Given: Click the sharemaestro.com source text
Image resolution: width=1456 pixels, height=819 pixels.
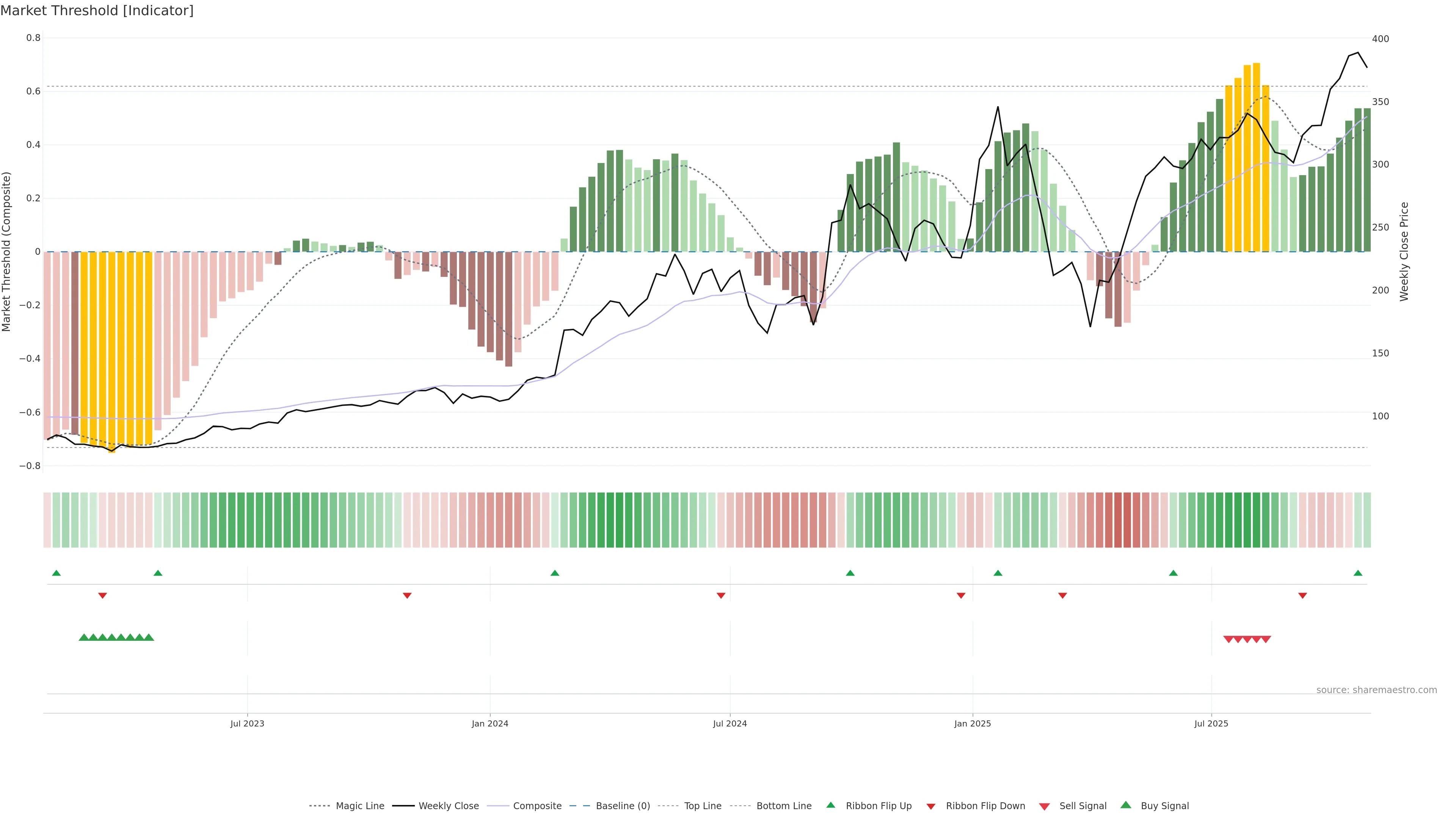Looking at the screenshot, I should (1376, 690).
